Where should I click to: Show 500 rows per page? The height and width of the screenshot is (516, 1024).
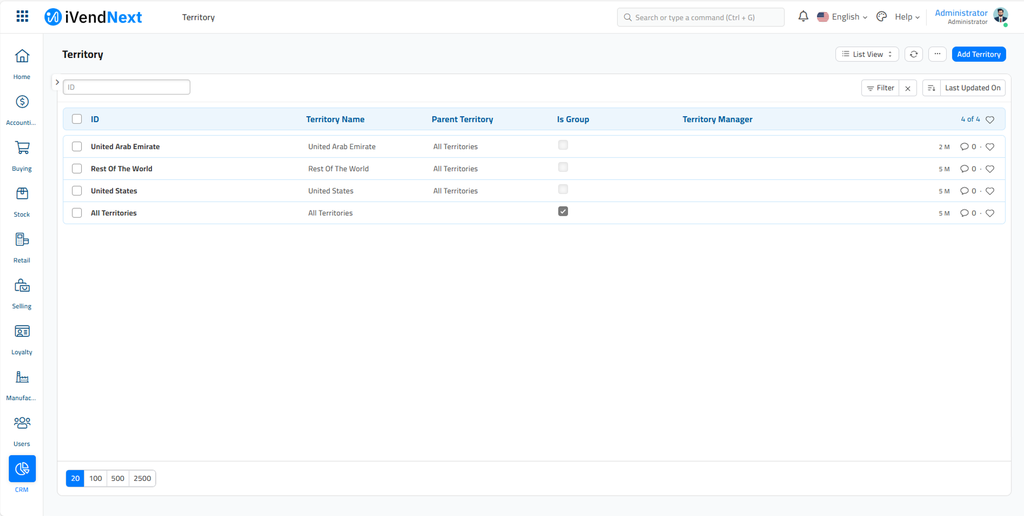click(x=118, y=479)
